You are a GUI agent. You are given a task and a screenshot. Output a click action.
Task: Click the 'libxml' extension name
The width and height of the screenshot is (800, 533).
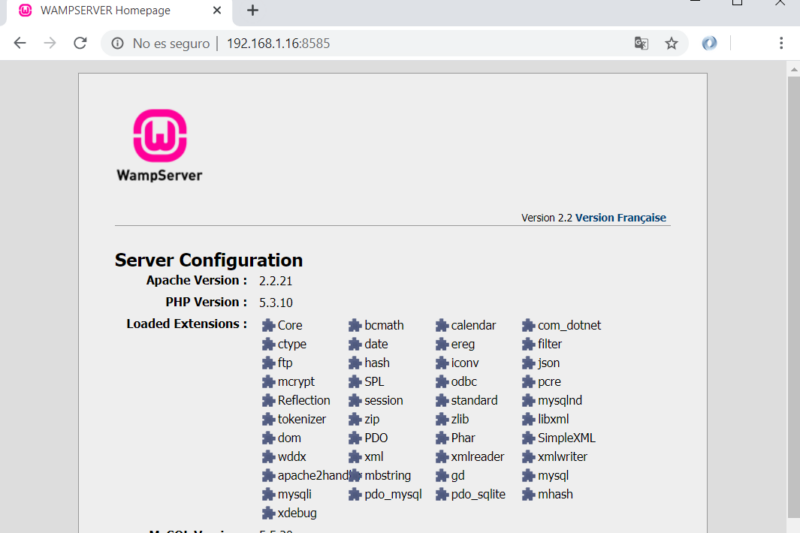(x=553, y=419)
